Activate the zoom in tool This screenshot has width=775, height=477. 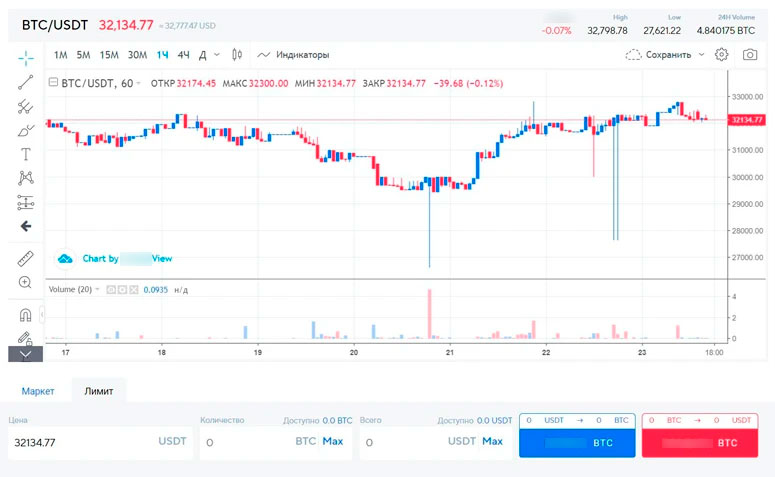click(25, 282)
